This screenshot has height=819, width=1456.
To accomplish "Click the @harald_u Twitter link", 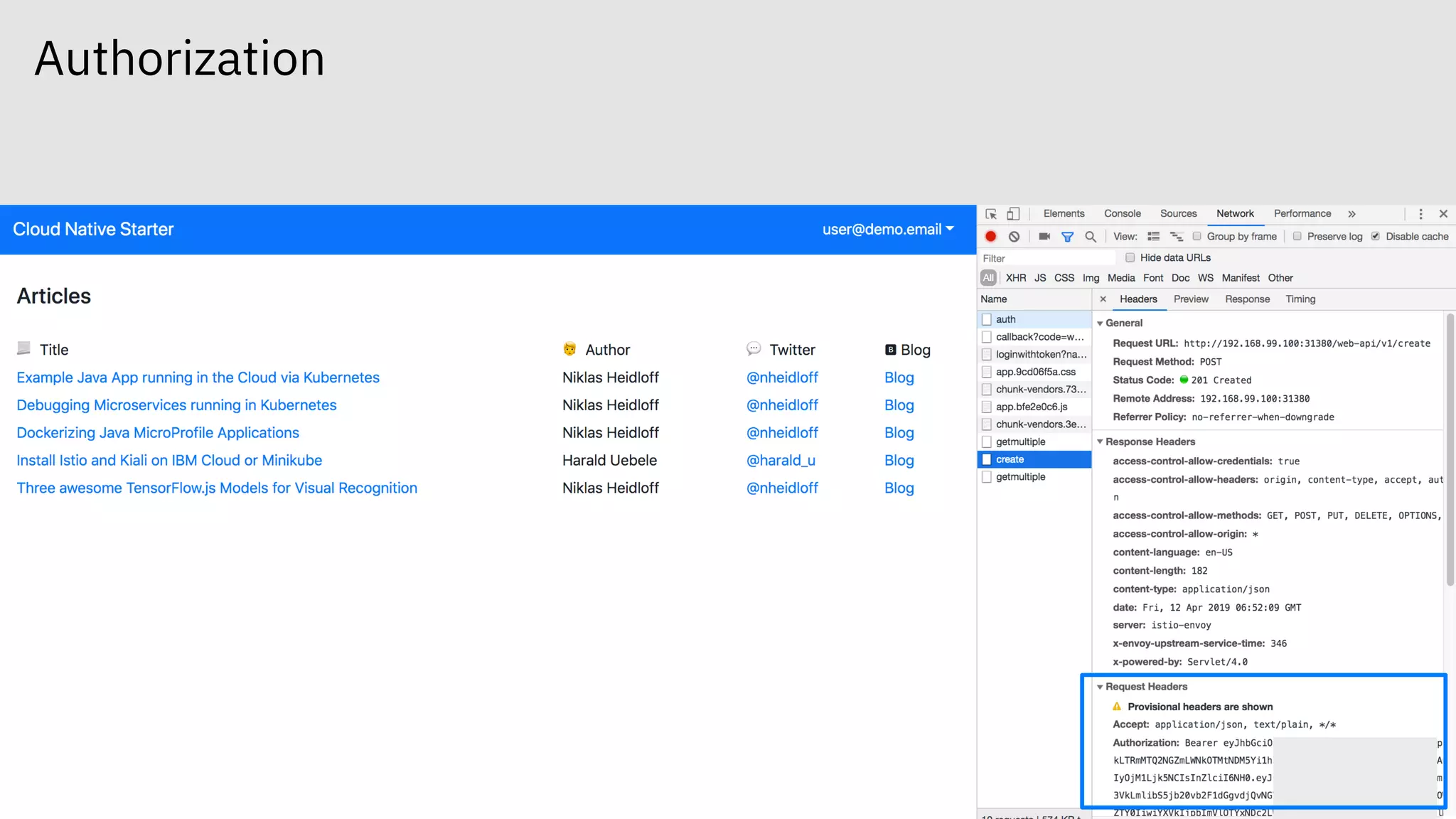I will point(781,461).
